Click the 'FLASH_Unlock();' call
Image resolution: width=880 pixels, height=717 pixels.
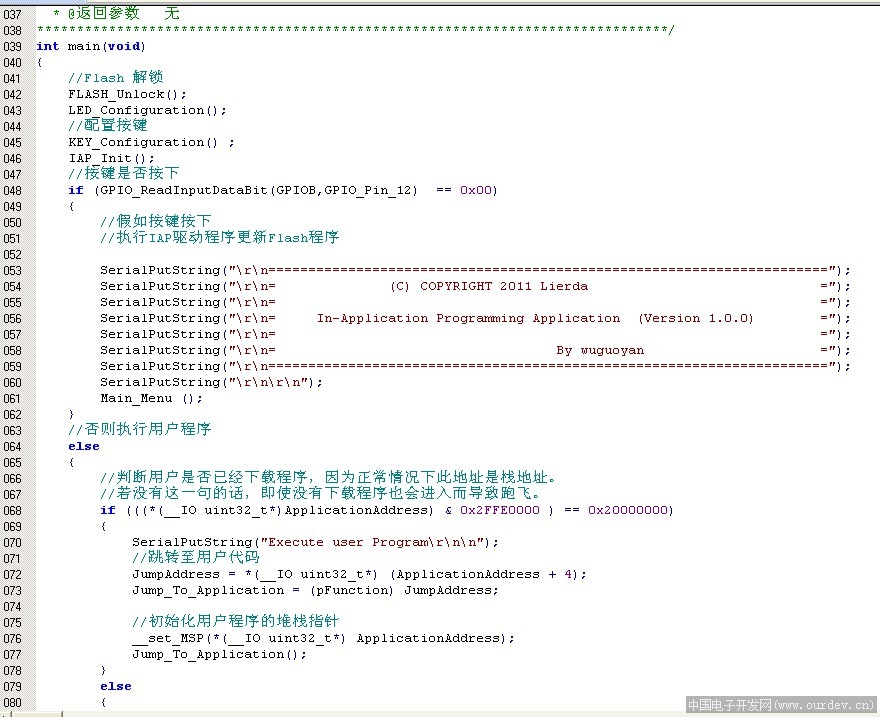pyautogui.click(x=127, y=94)
